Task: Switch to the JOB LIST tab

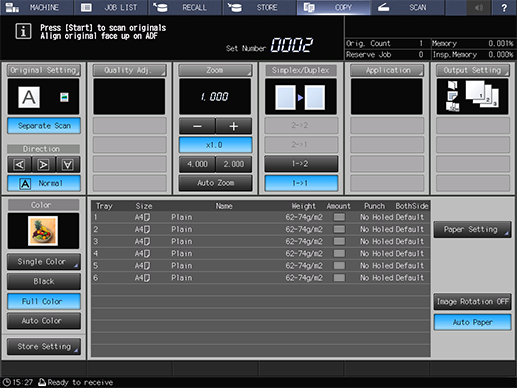Action: click(111, 8)
